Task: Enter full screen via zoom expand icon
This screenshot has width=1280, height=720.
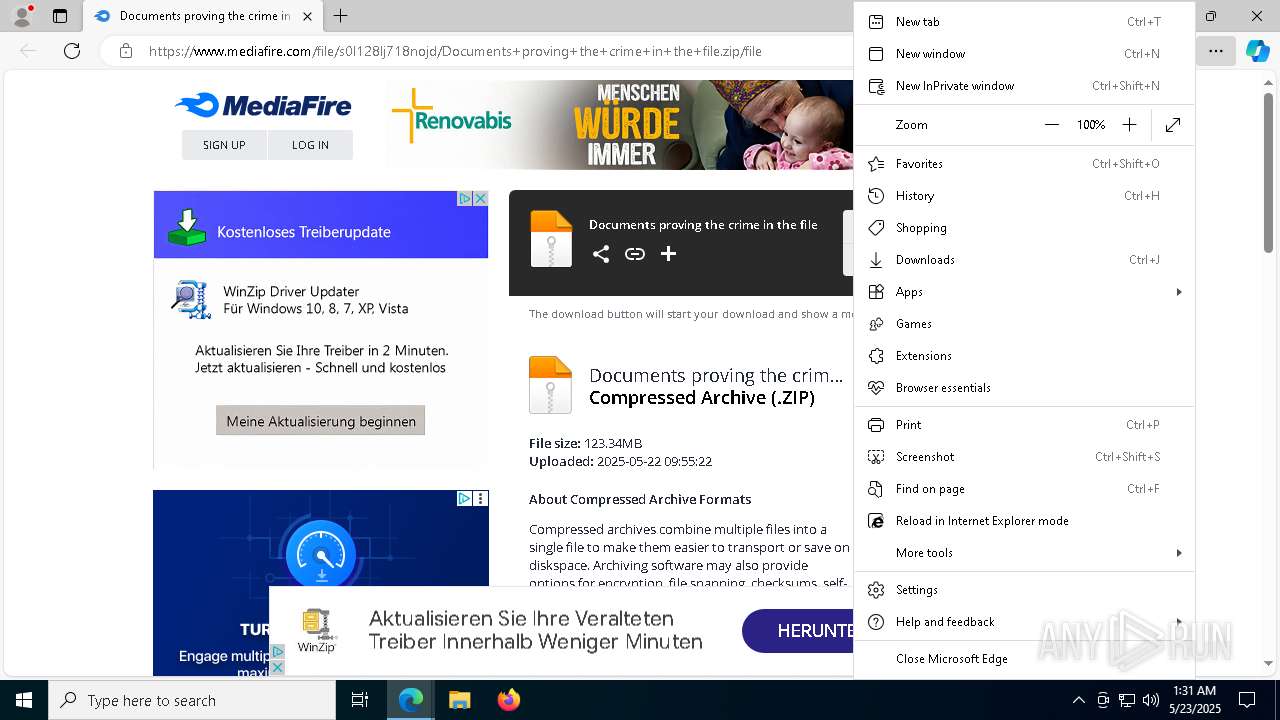Action: [1173, 124]
